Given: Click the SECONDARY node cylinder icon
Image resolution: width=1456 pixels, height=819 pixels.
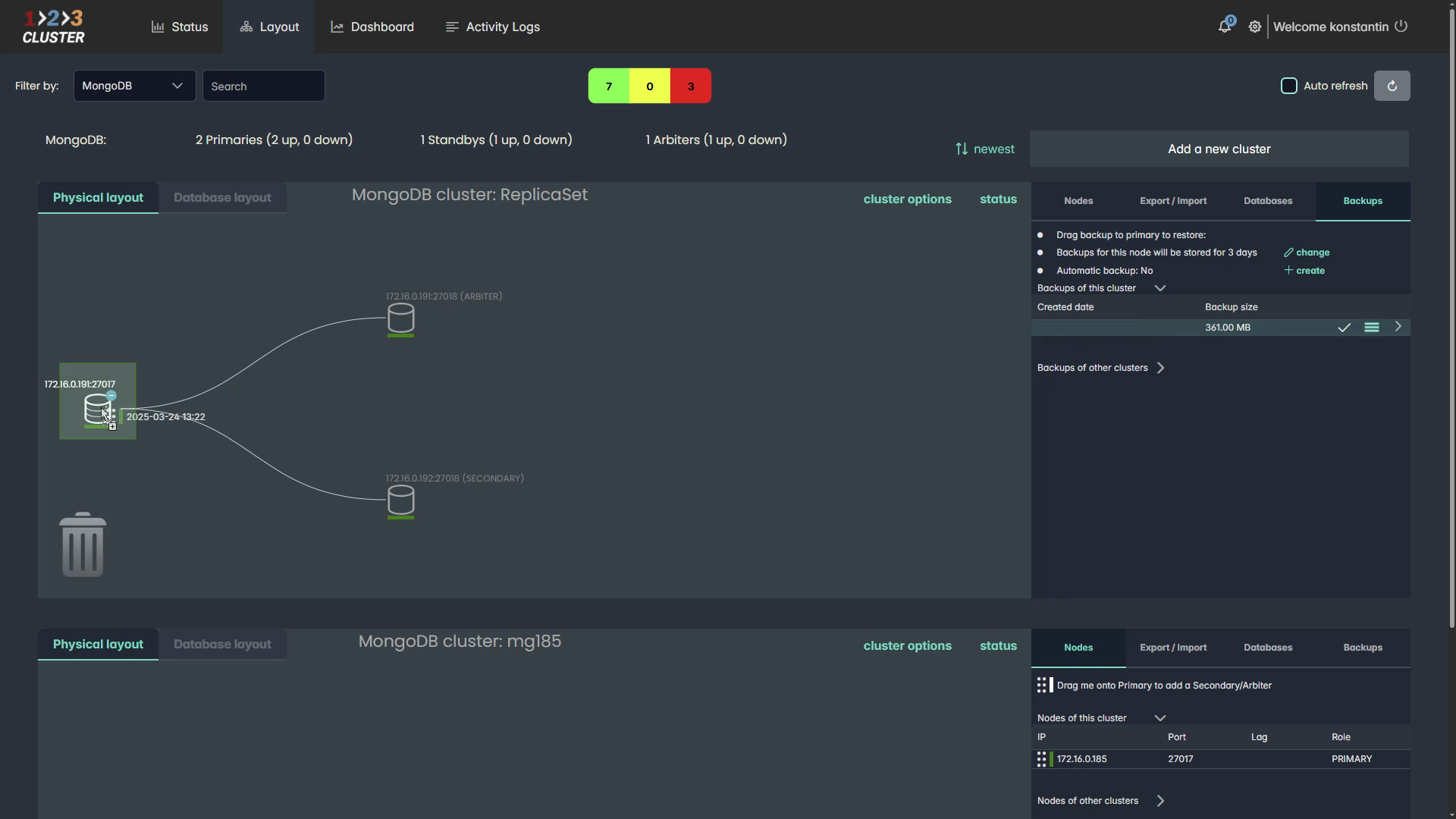Looking at the screenshot, I should pyautogui.click(x=400, y=500).
